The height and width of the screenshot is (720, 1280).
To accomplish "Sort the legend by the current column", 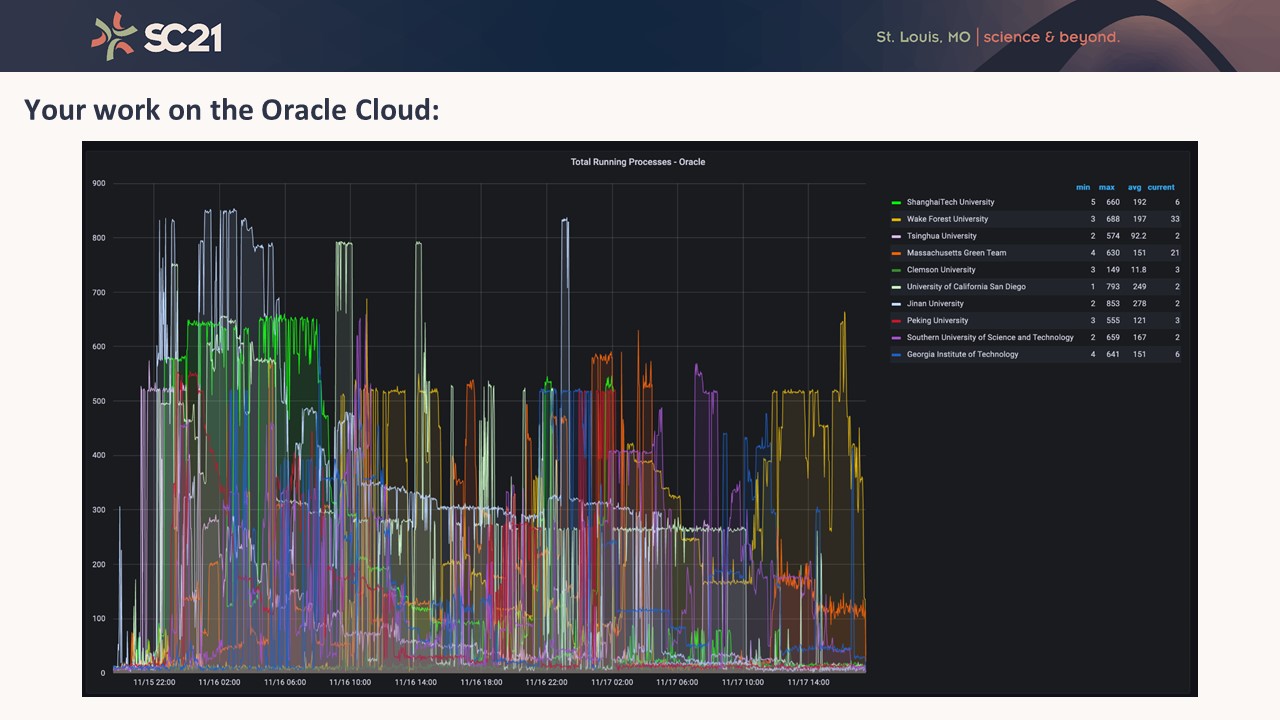I will [1161, 187].
